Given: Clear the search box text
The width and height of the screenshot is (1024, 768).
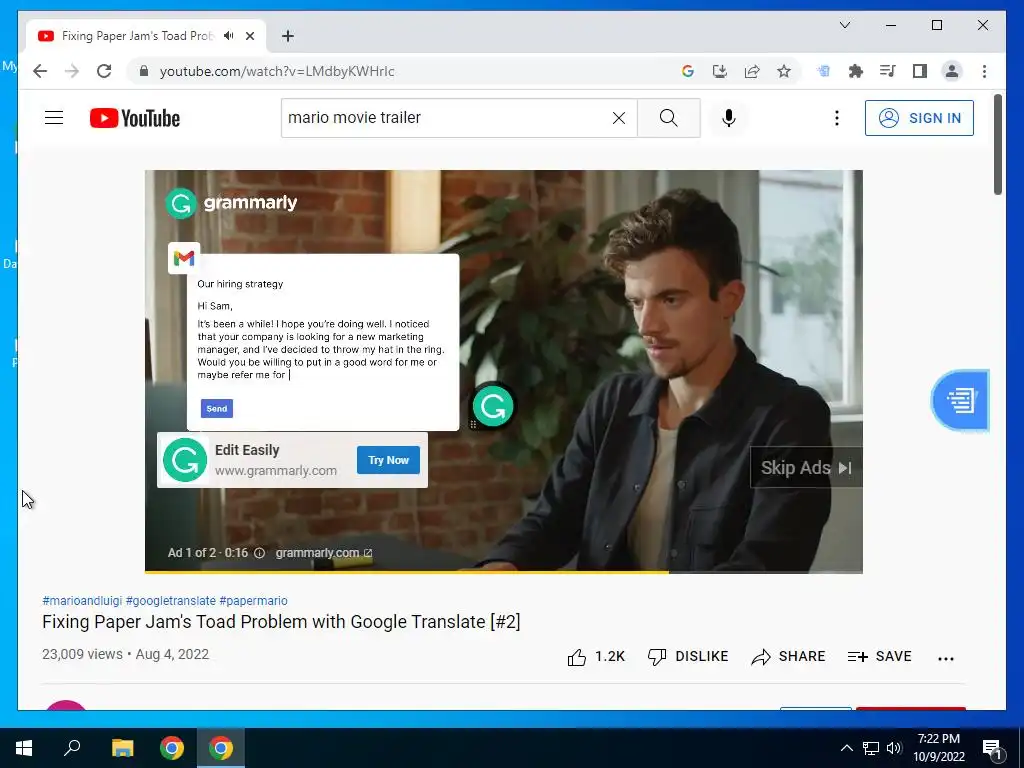Looking at the screenshot, I should [618, 118].
